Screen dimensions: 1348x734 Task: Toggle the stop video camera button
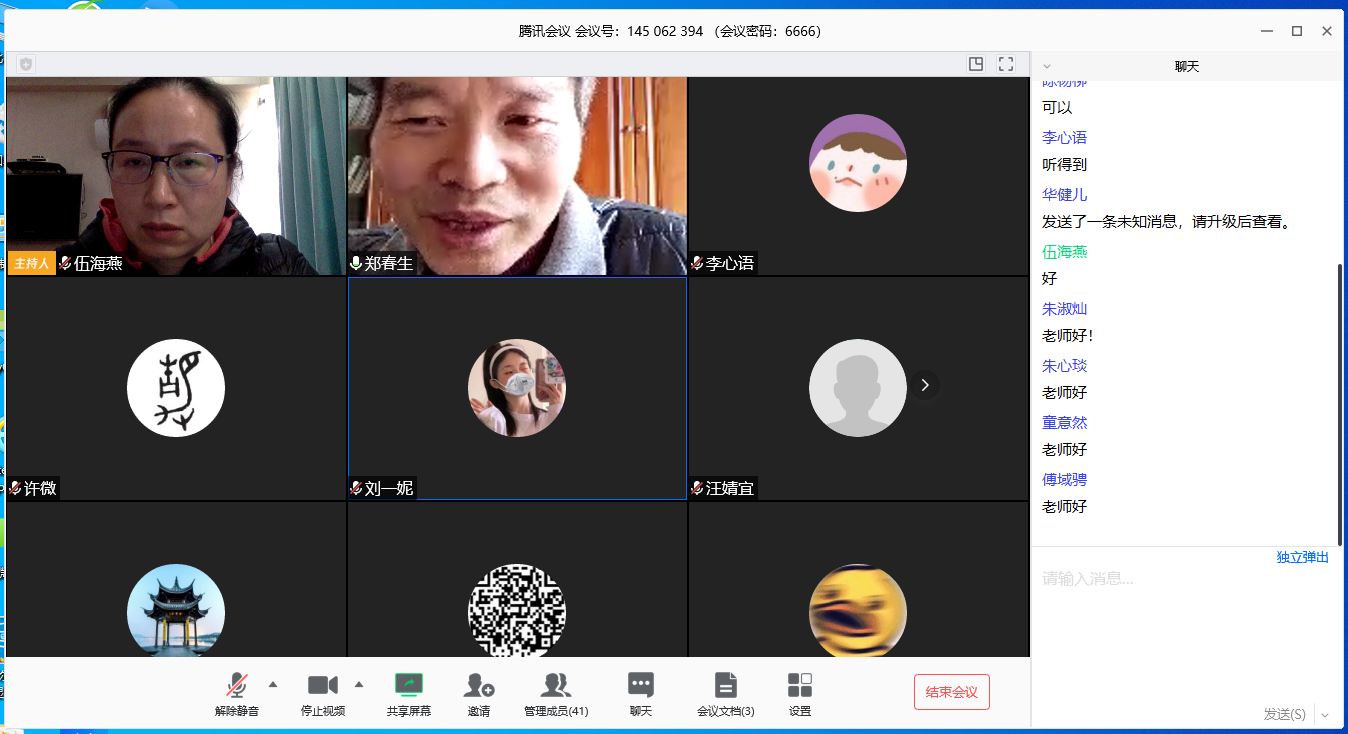point(322,686)
